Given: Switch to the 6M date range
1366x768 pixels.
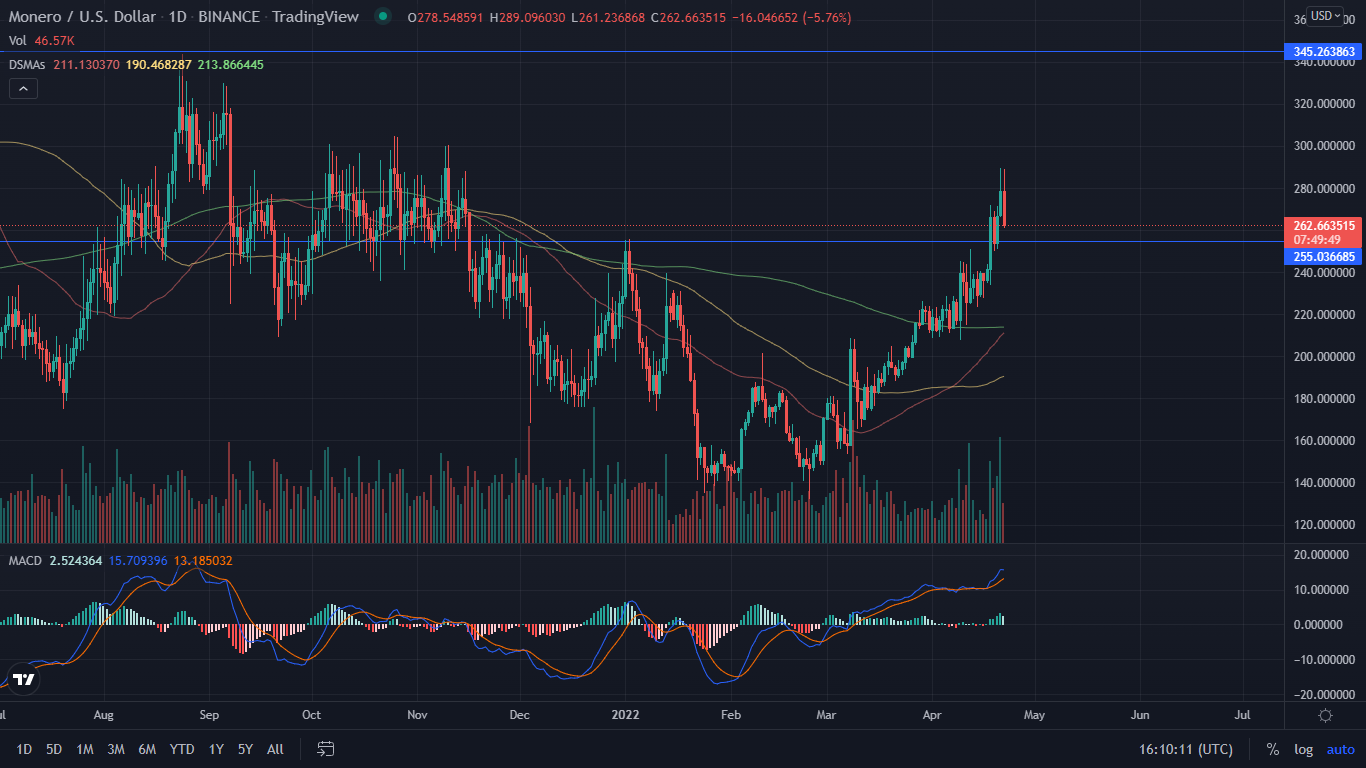Looking at the screenshot, I should pos(147,749).
